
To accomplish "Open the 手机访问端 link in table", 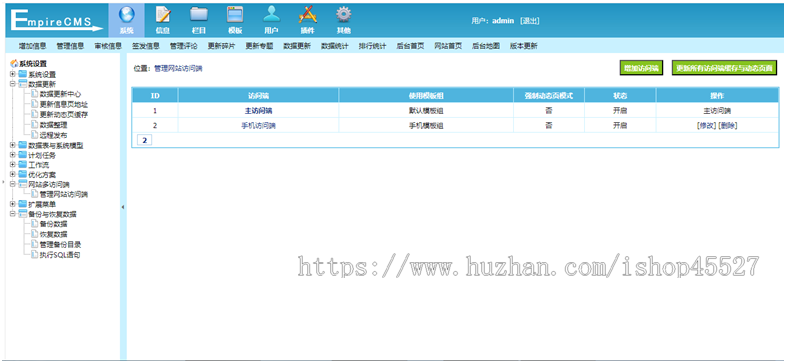I will point(258,126).
